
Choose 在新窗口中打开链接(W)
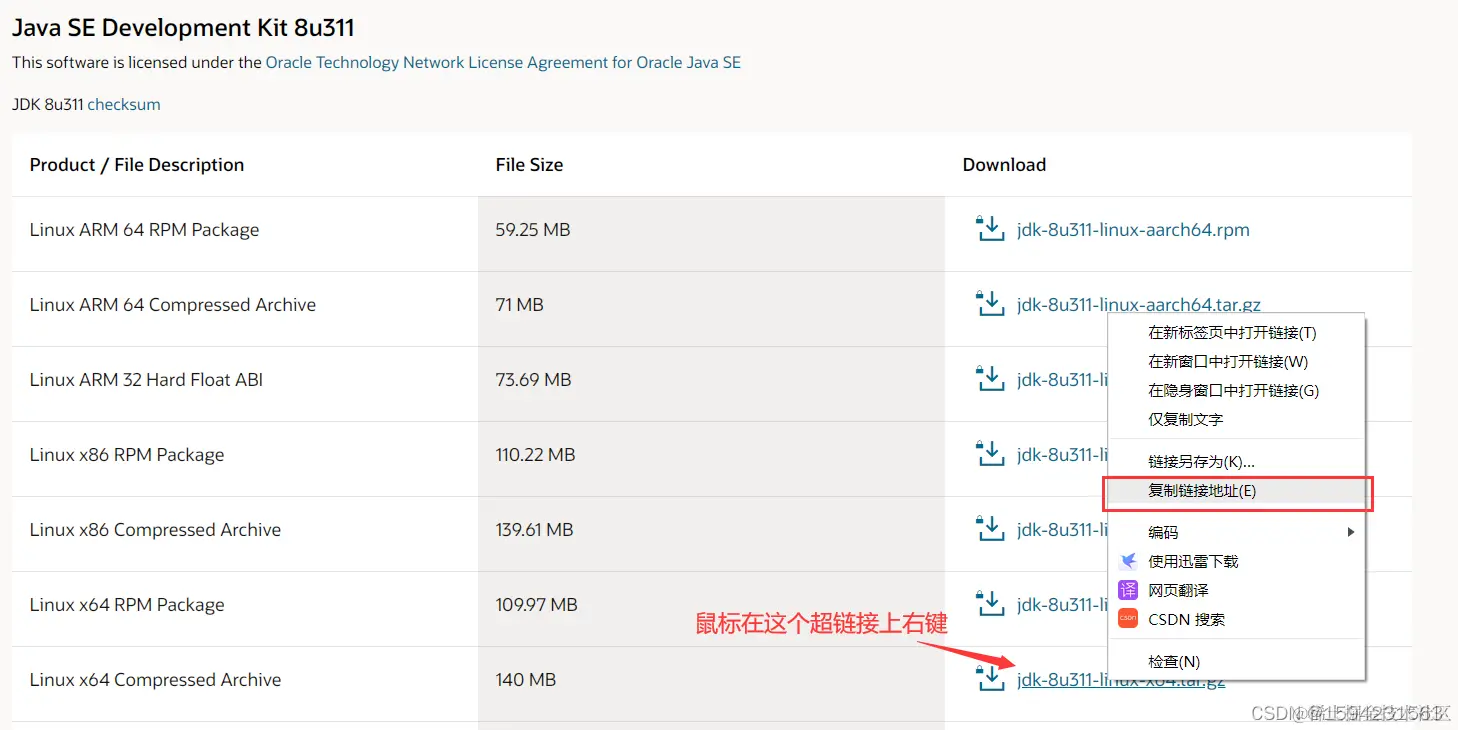click(1236, 362)
